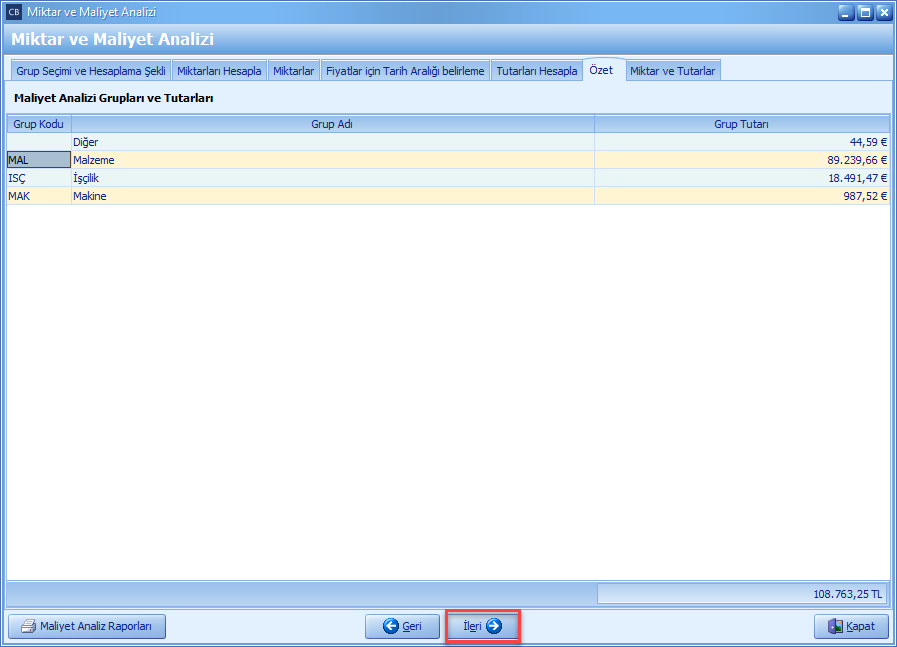Maximize the Miktar ve Maliyet Analizi window
Viewport: 897px width, 647px height.
865,12
